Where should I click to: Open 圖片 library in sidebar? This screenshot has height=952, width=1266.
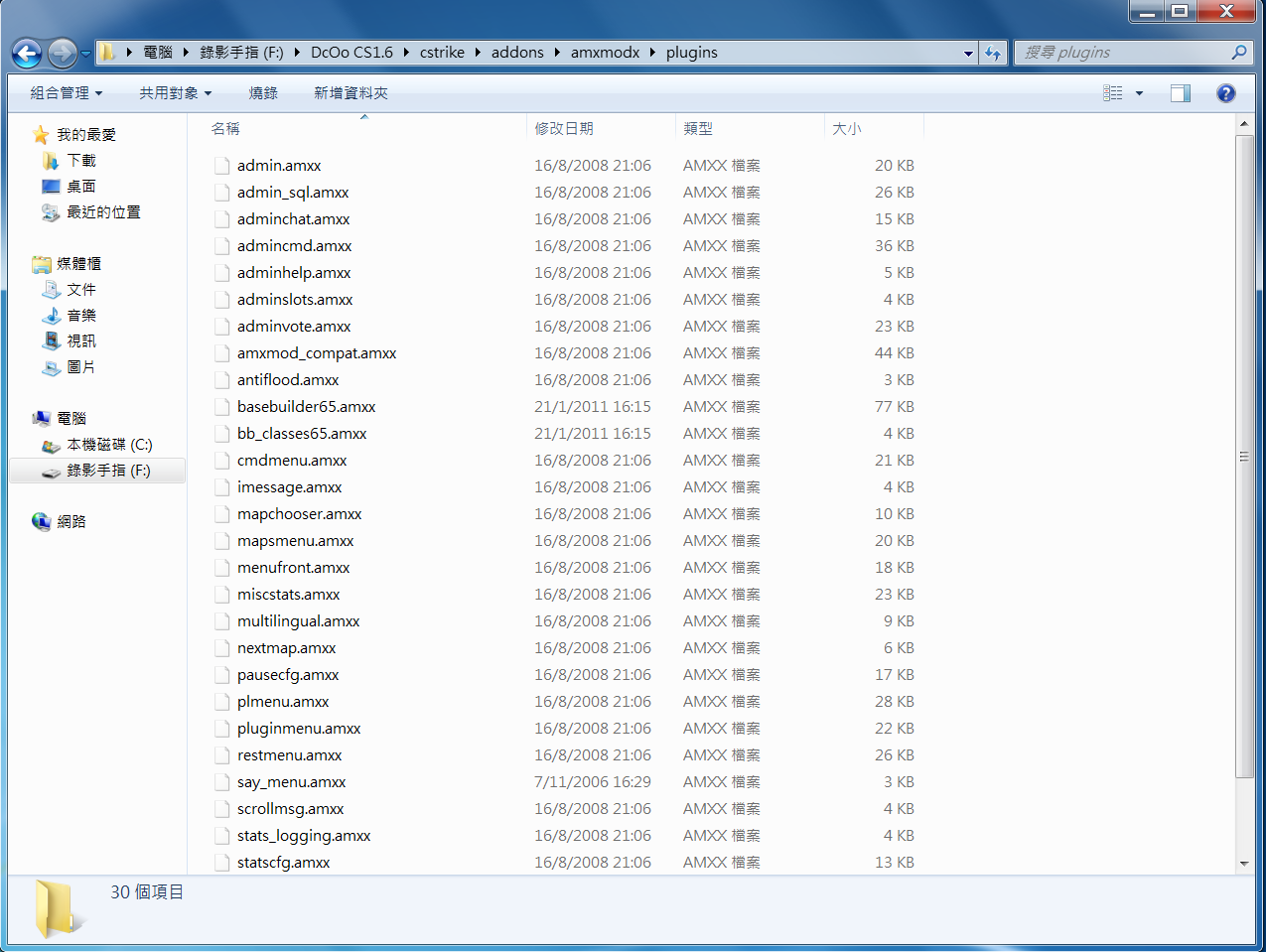pos(81,367)
